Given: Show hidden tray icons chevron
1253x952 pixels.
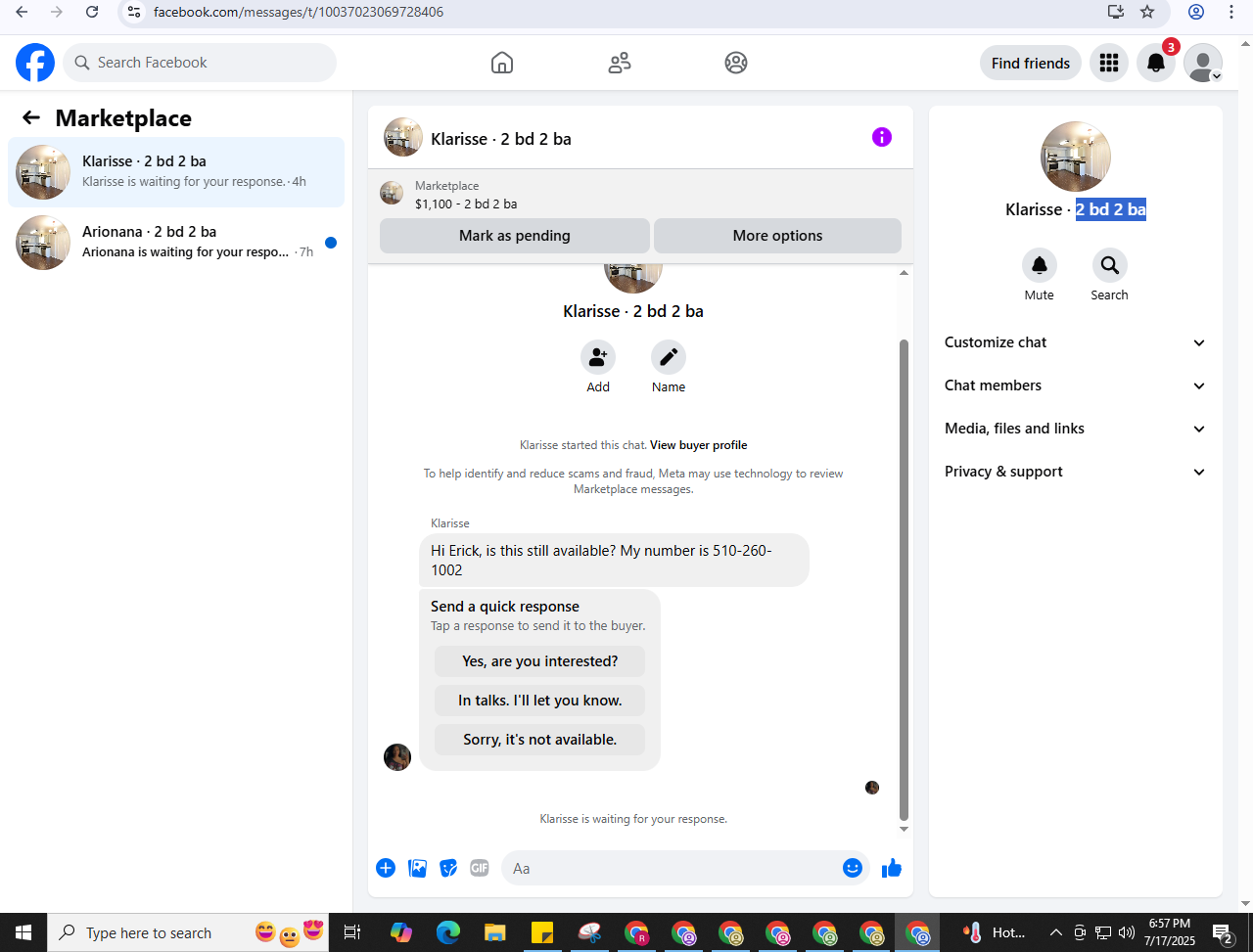Looking at the screenshot, I should [1055, 932].
